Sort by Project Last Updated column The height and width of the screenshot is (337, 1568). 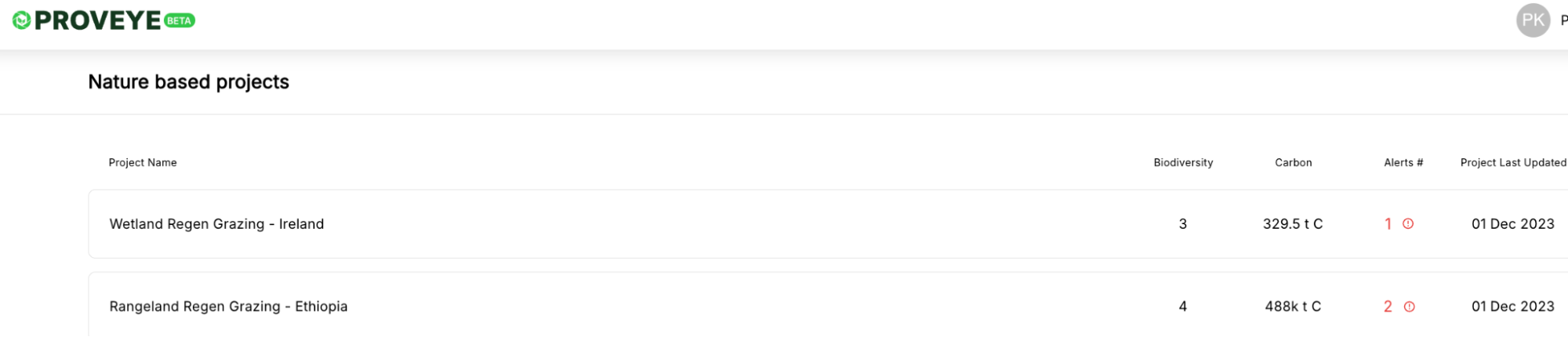tap(1512, 163)
